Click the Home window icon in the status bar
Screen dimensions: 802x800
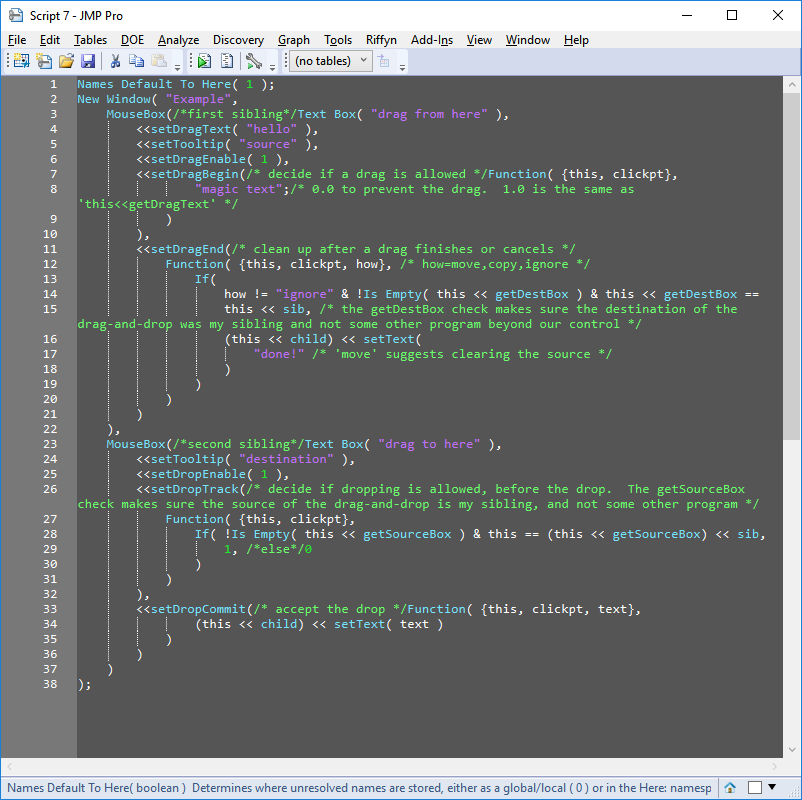tap(729, 787)
